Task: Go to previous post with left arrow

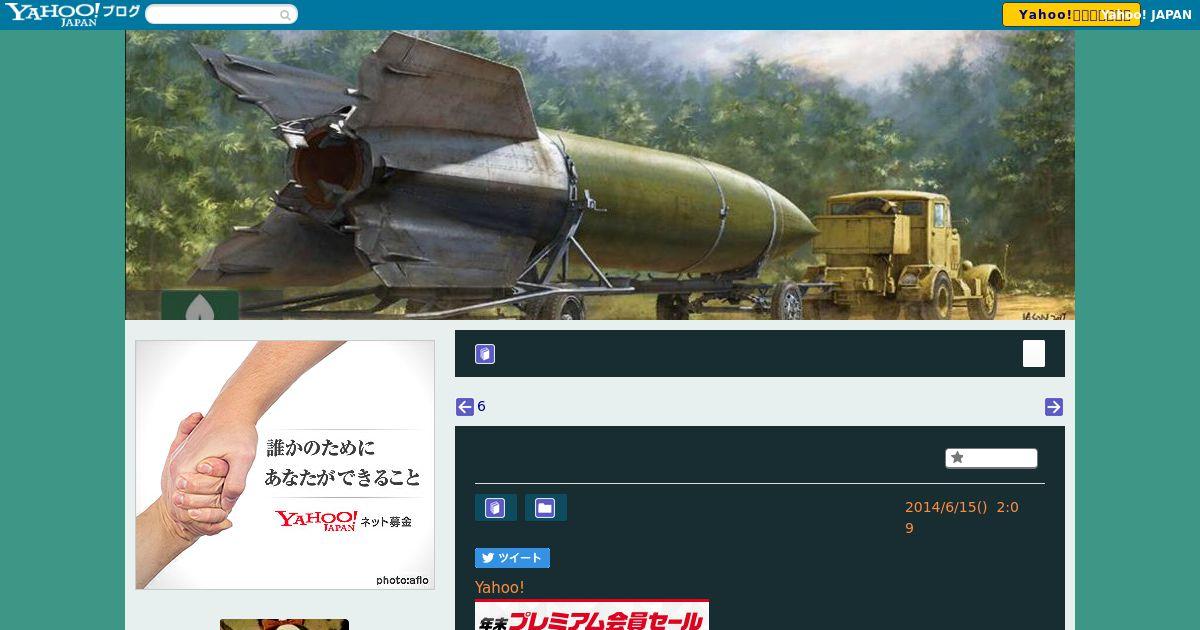Action: 465,407
